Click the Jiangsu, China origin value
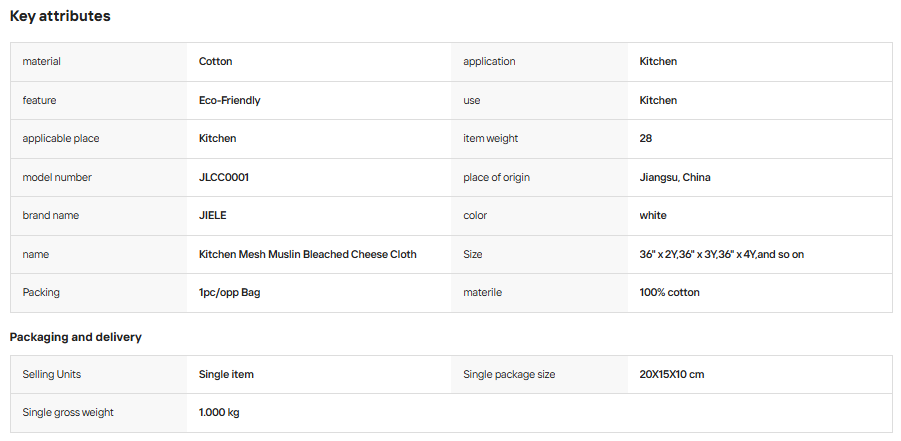This screenshot has width=901, height=441. [675, 178]
